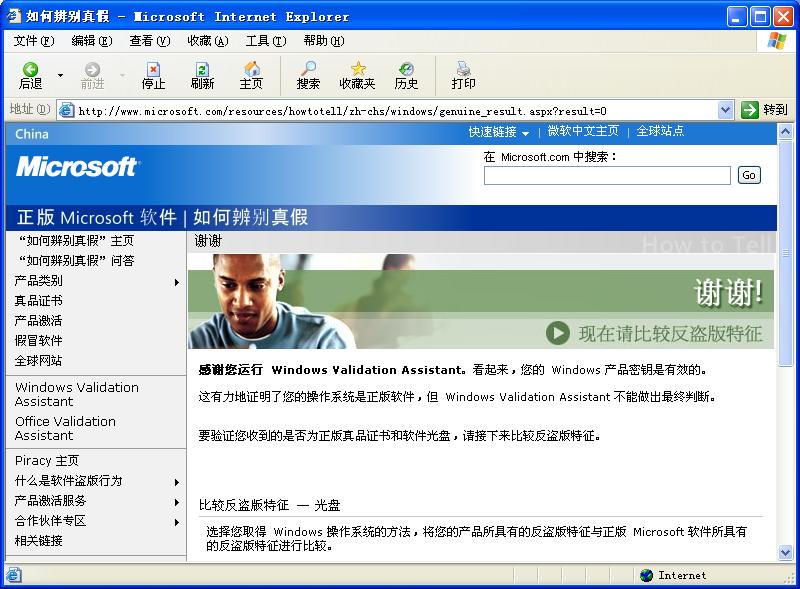Click the Back (后退) toolbar icon
The width and height of the screenshot is (800, 589).
tap(31, 69)
